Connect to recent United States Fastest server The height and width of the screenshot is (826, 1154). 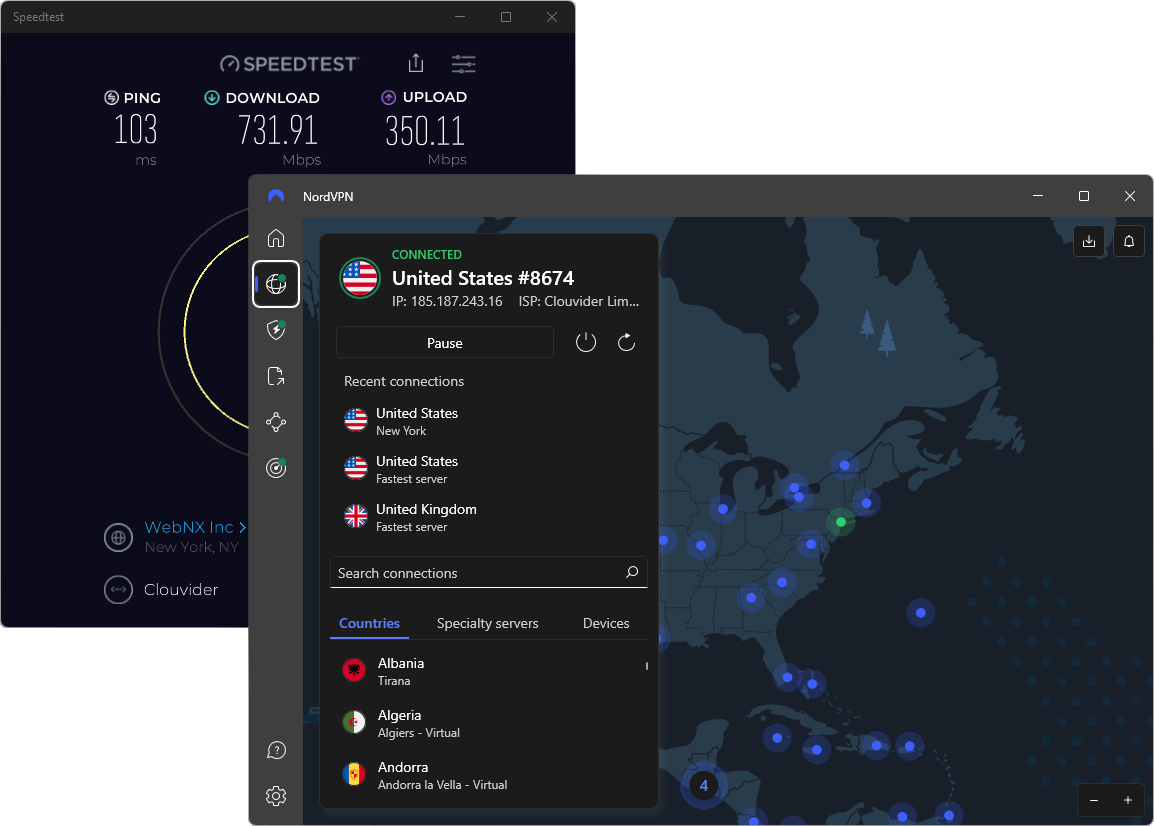(489, 469)
